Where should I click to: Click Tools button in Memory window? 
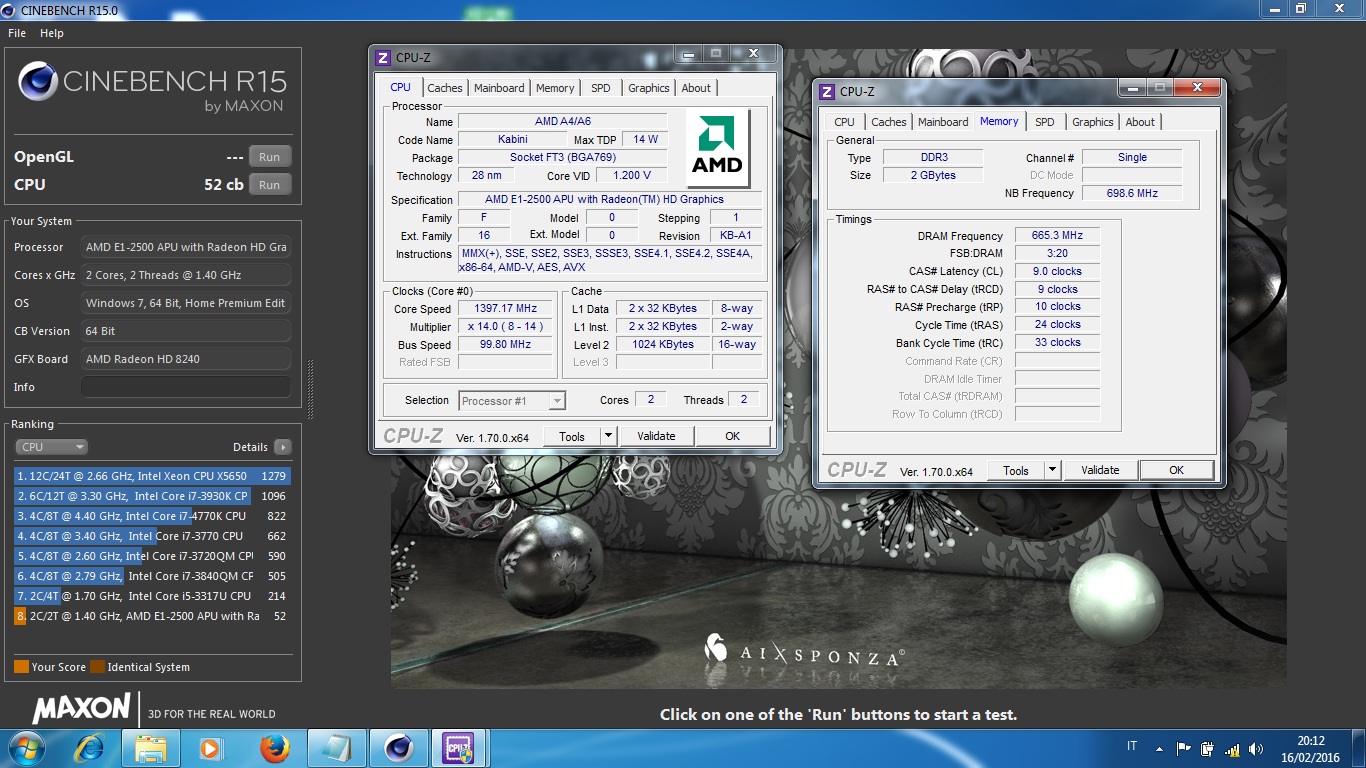1016,470
